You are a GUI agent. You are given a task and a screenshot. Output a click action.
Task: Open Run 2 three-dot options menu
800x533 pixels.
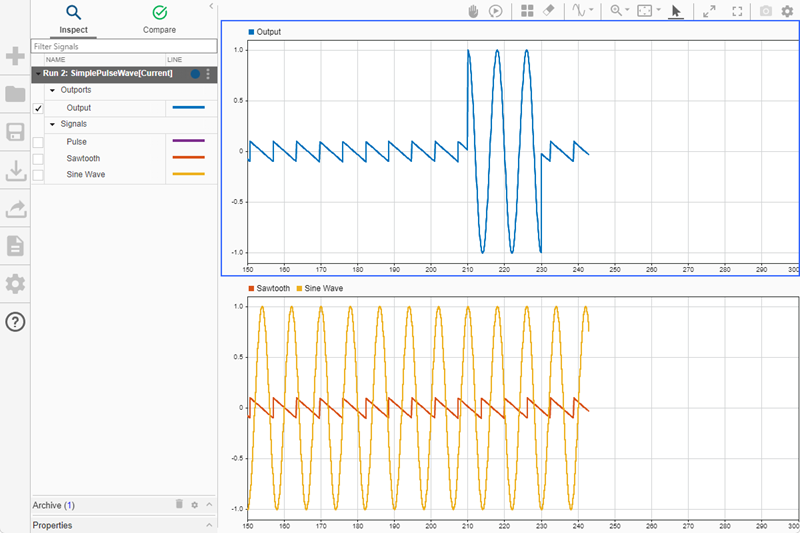[208, 74]
